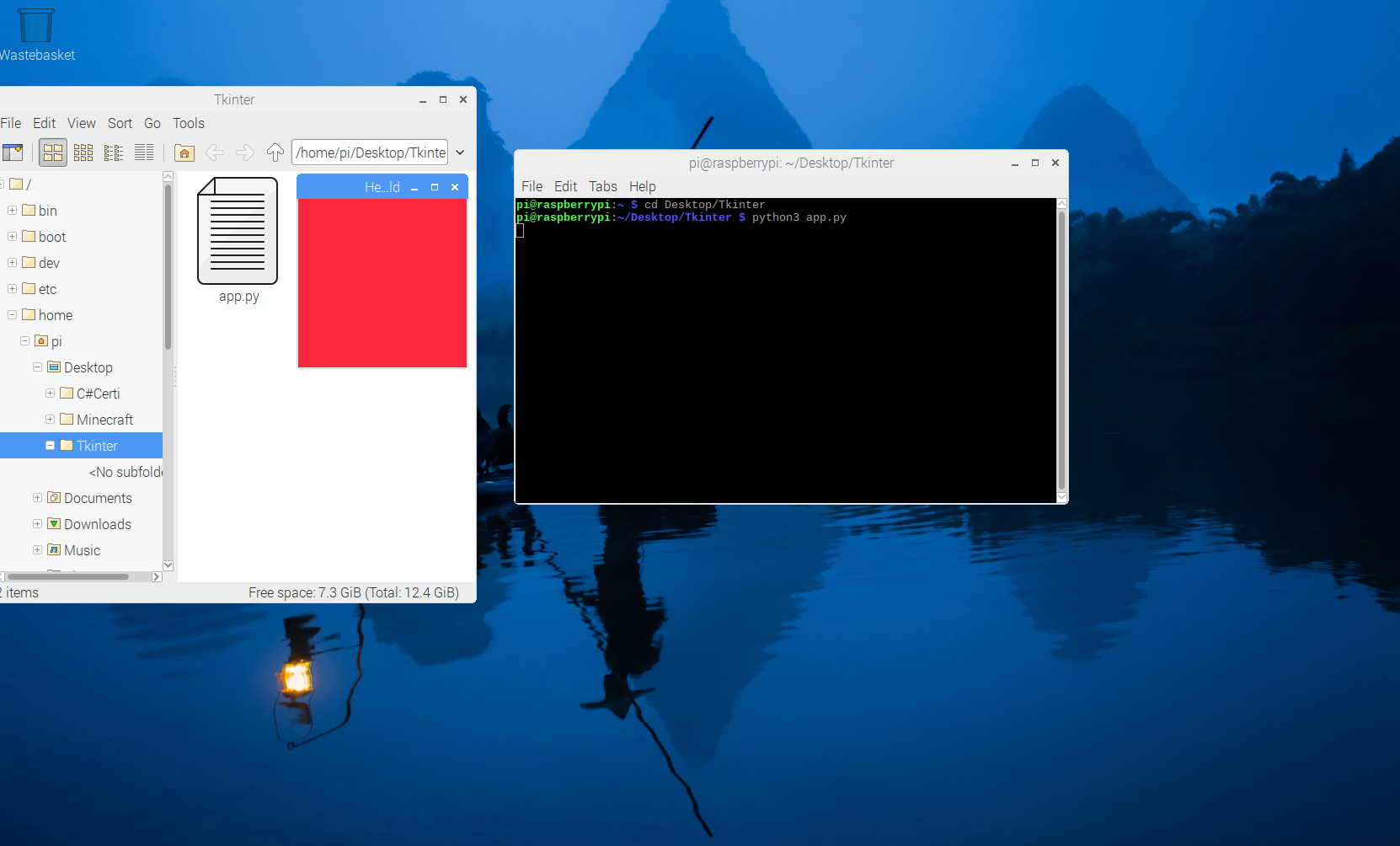Open the path bar dropdown arrow
1400x846 pixels.
click(x=460, y=152)
